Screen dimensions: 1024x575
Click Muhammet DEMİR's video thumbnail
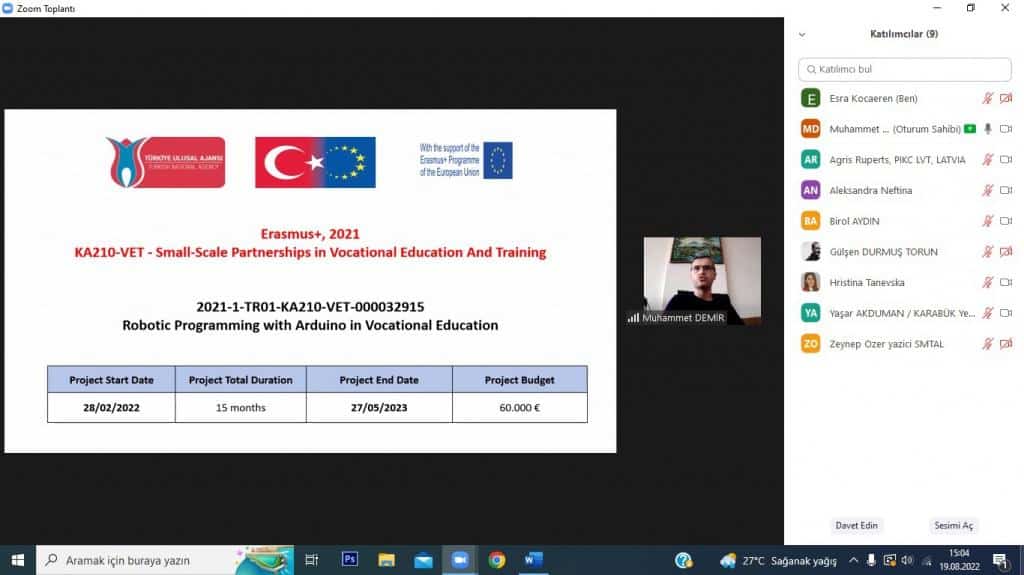point(702,280)
